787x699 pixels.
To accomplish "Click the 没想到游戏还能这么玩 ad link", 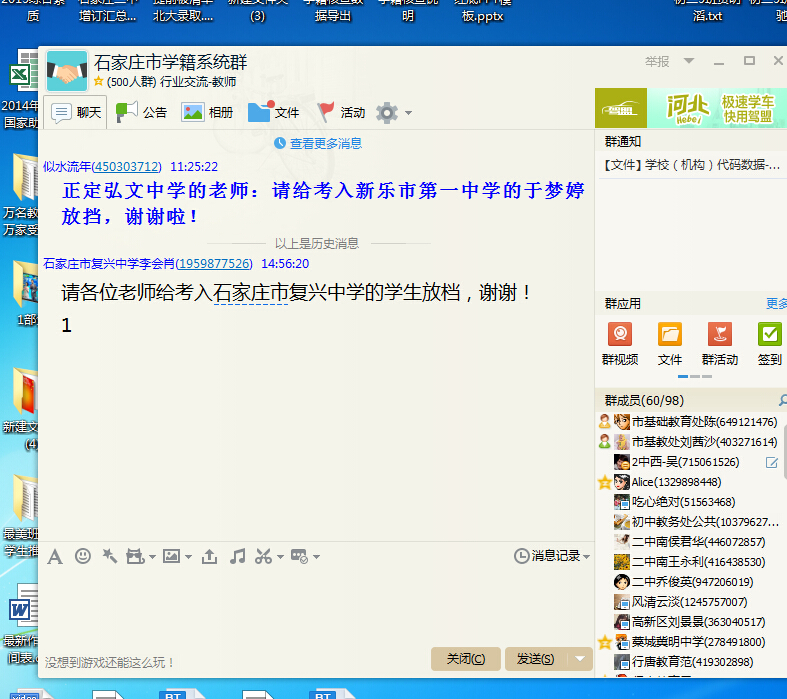I will tap(109, 662).
